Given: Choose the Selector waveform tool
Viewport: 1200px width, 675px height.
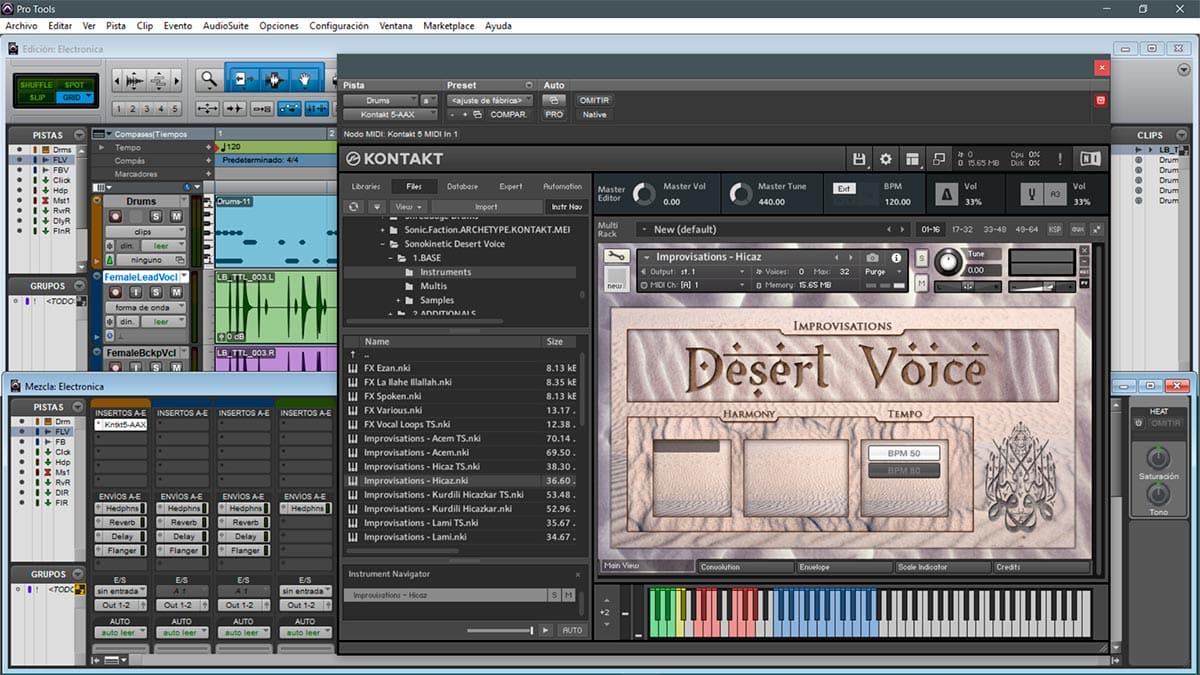Looking at the screenshot, I should coord(273,80).
